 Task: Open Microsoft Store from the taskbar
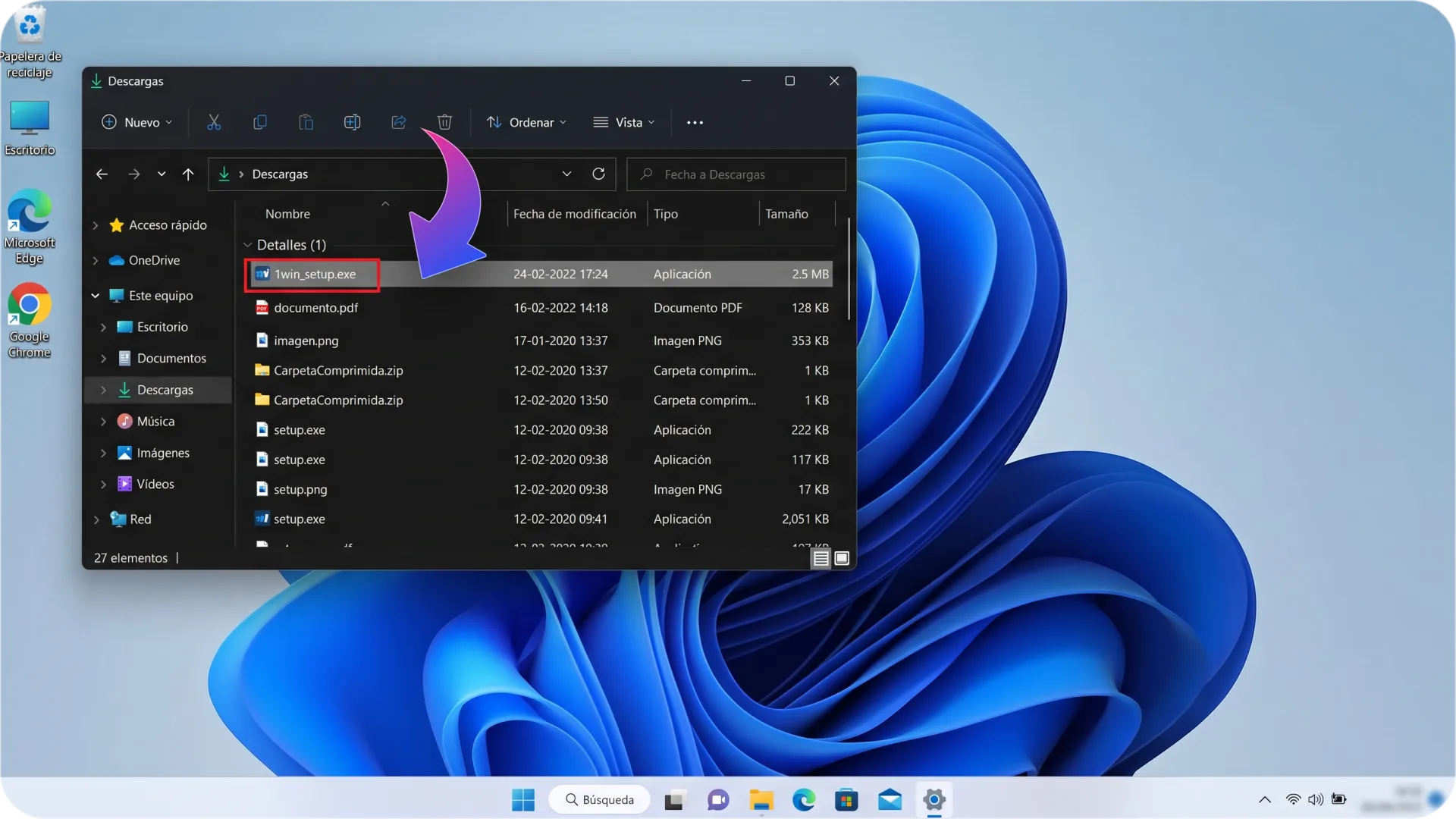coord(846,800)
